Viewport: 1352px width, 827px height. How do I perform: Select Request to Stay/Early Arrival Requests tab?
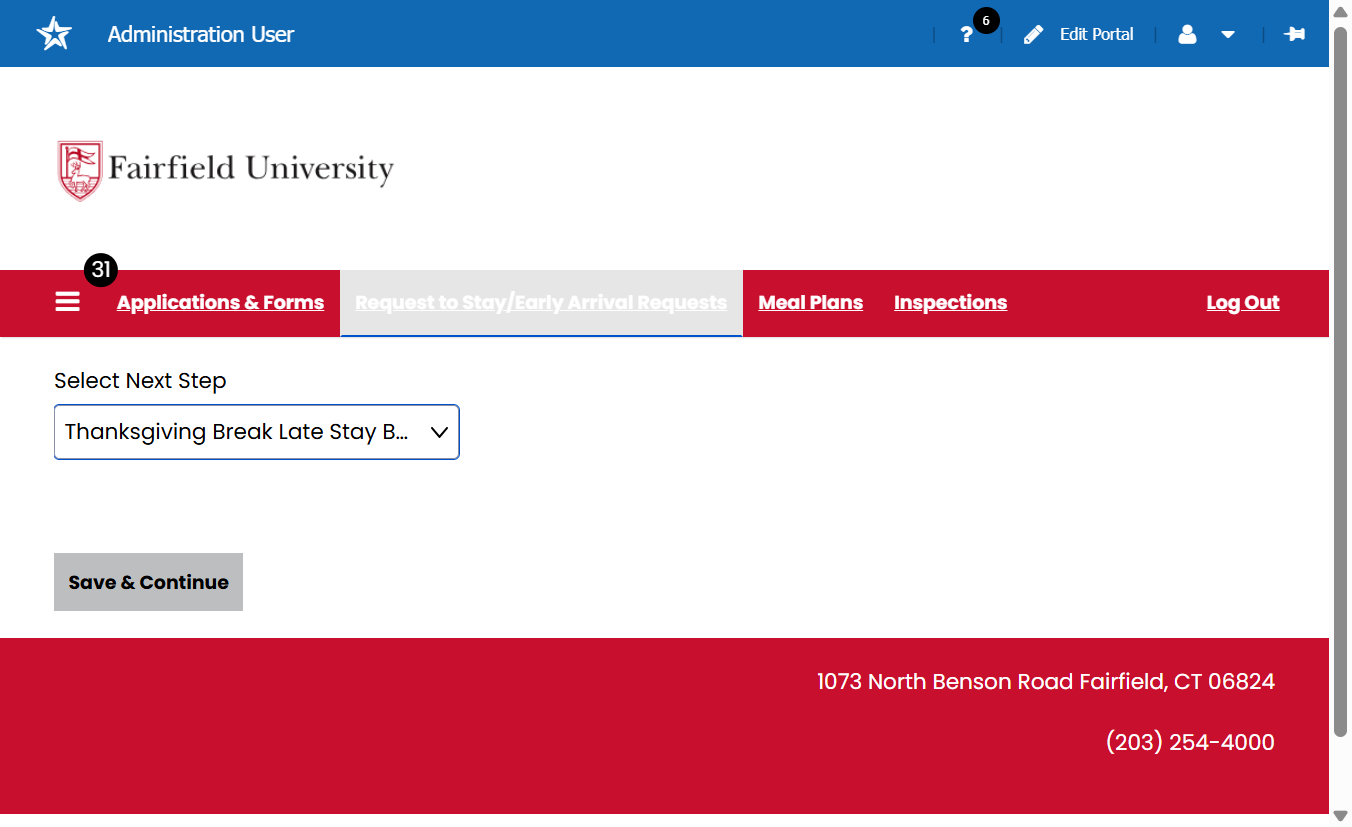(x=541, y=303)
